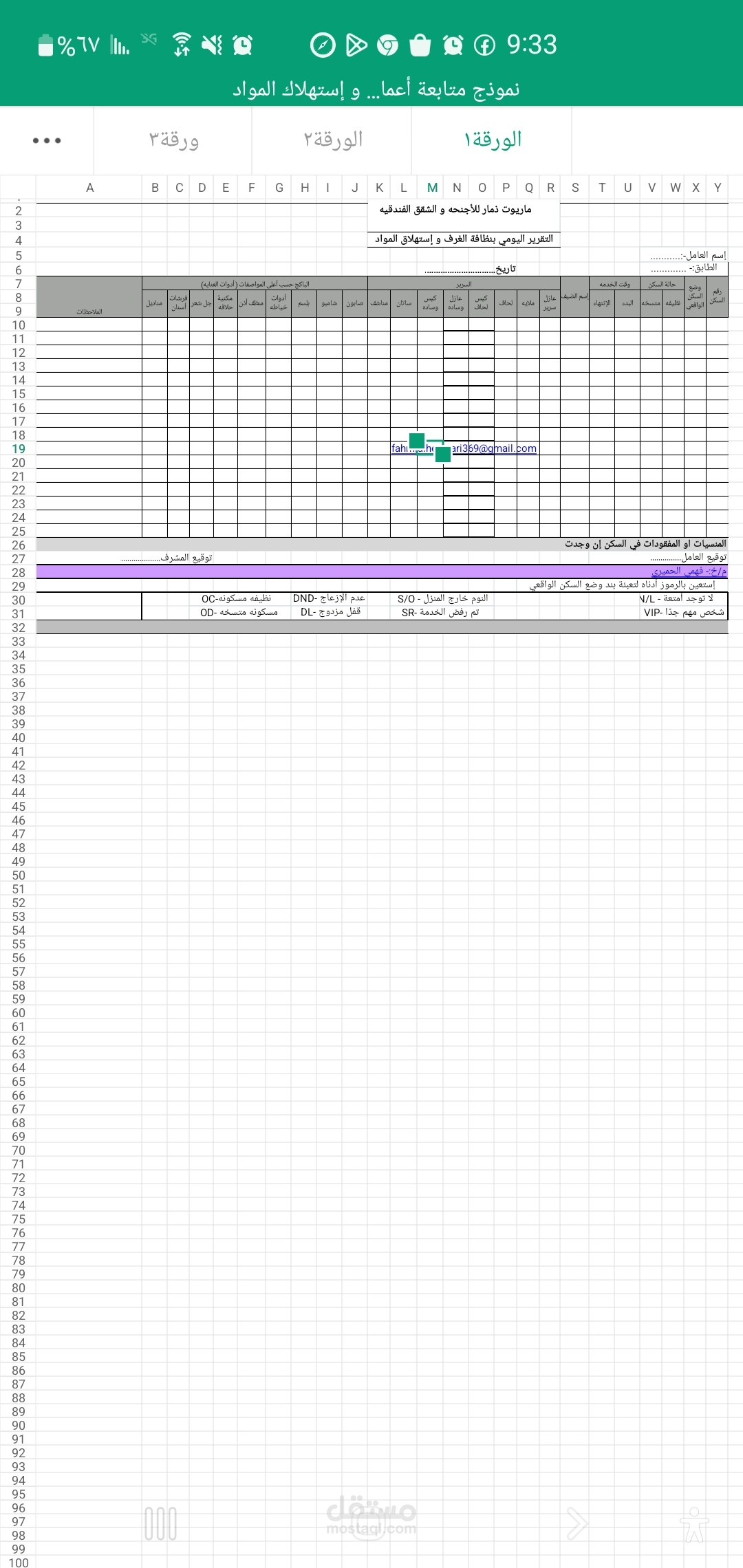The width and height of the screenshot is (743, 1568).
Task: Tap the Facebook notification icon
Action: click(x=484, y=45)
